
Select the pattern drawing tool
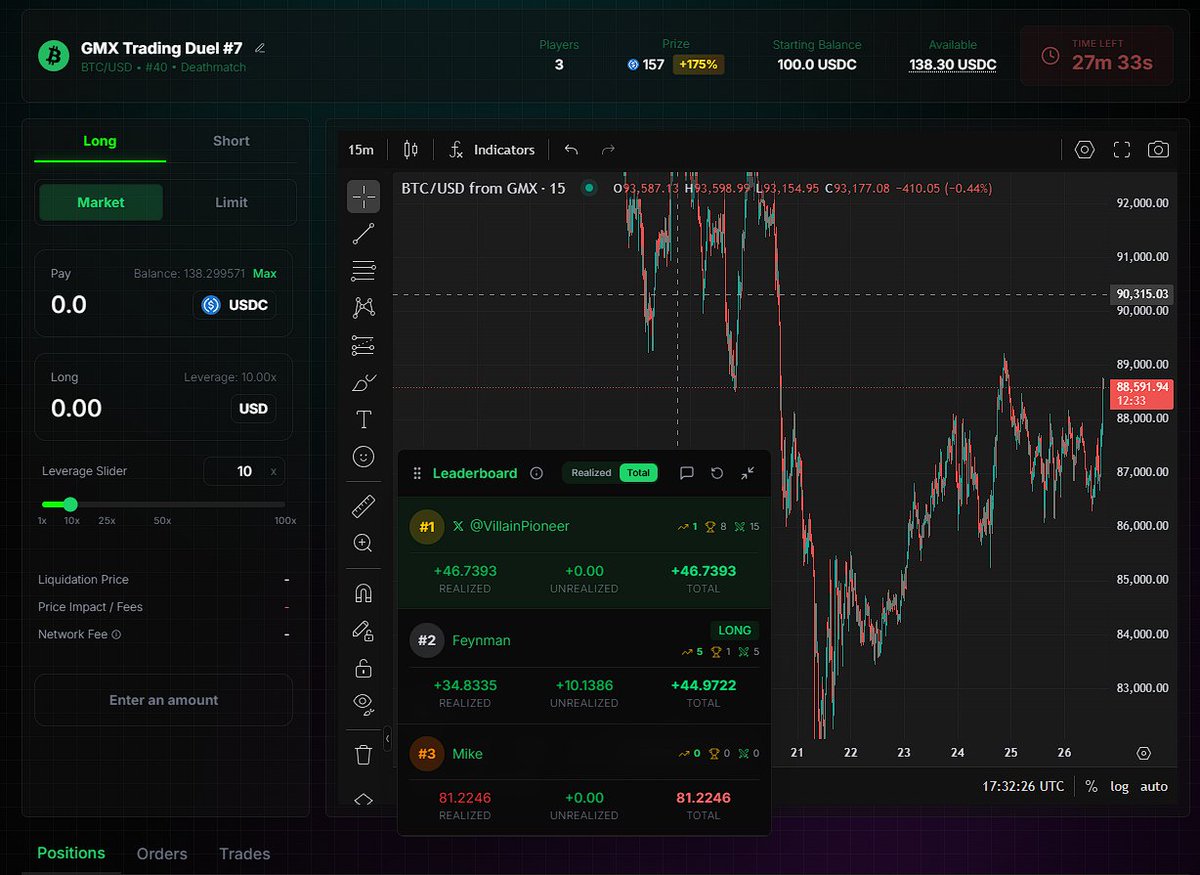[364, 308]
